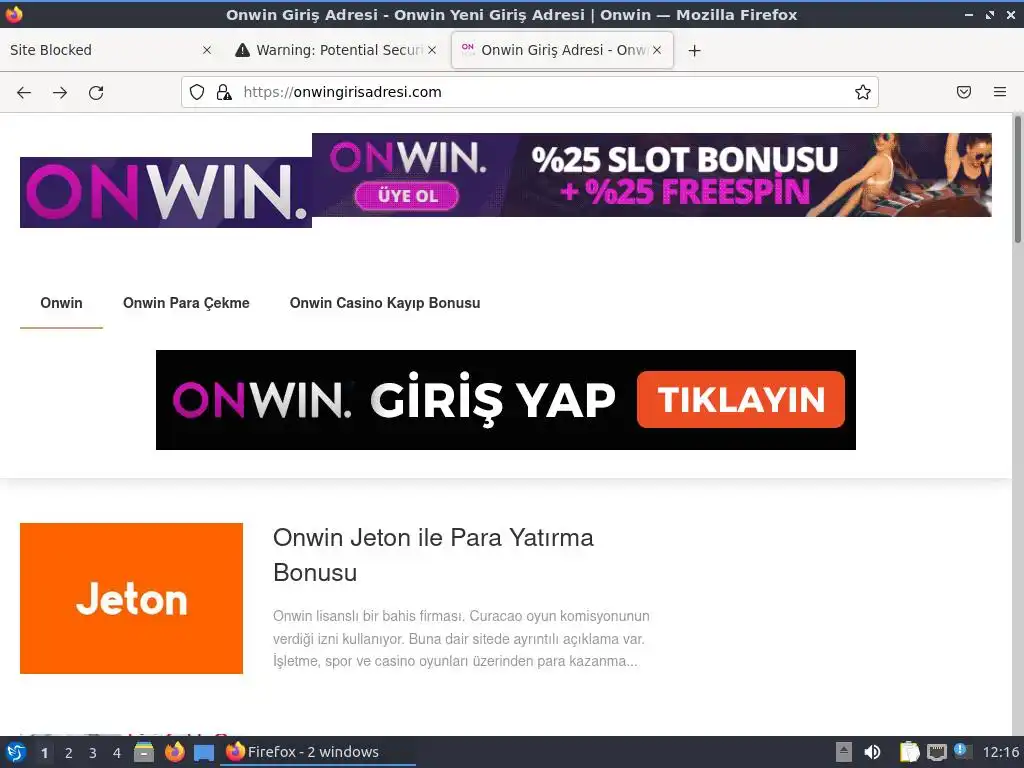Save page to Pocket

tap(964, 92)
